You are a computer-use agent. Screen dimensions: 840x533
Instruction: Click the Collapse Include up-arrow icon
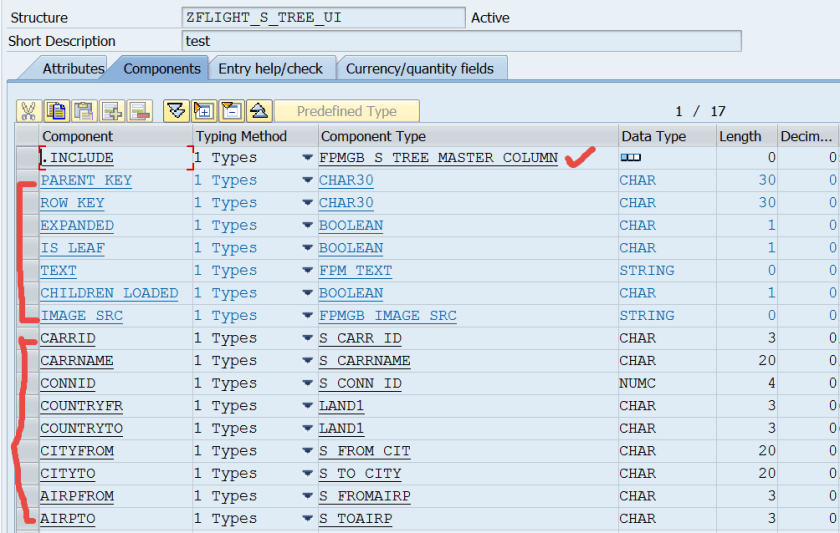tap(258, 111)
